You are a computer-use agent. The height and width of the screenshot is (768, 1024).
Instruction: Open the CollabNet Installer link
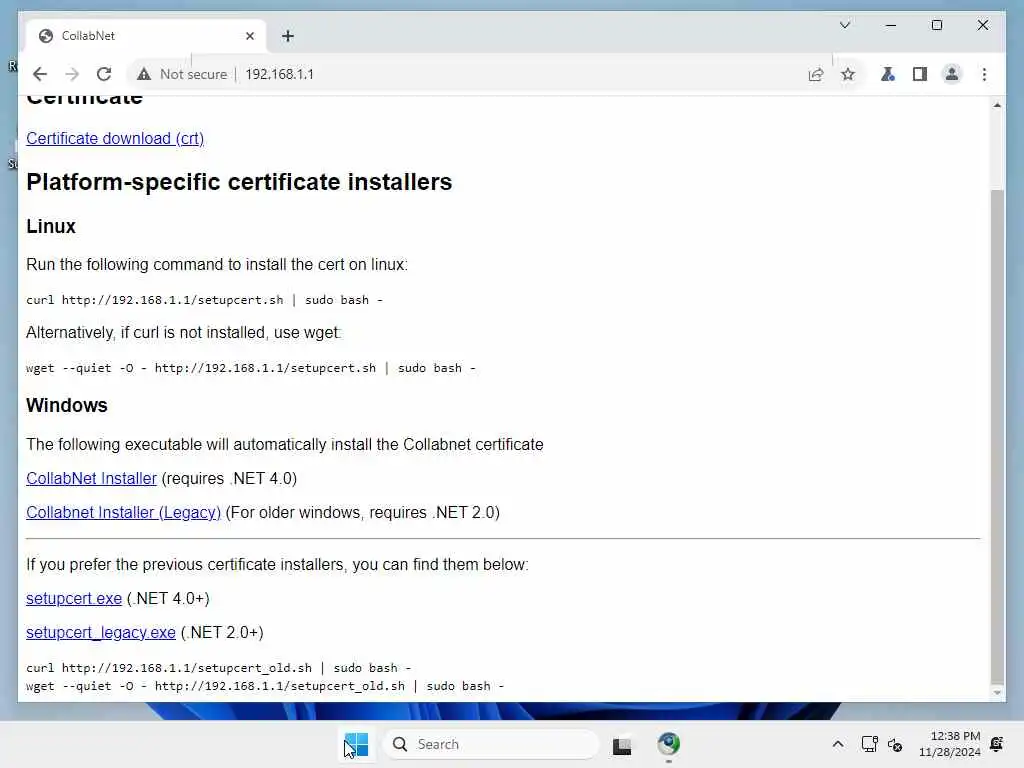(x=91, y=479)
